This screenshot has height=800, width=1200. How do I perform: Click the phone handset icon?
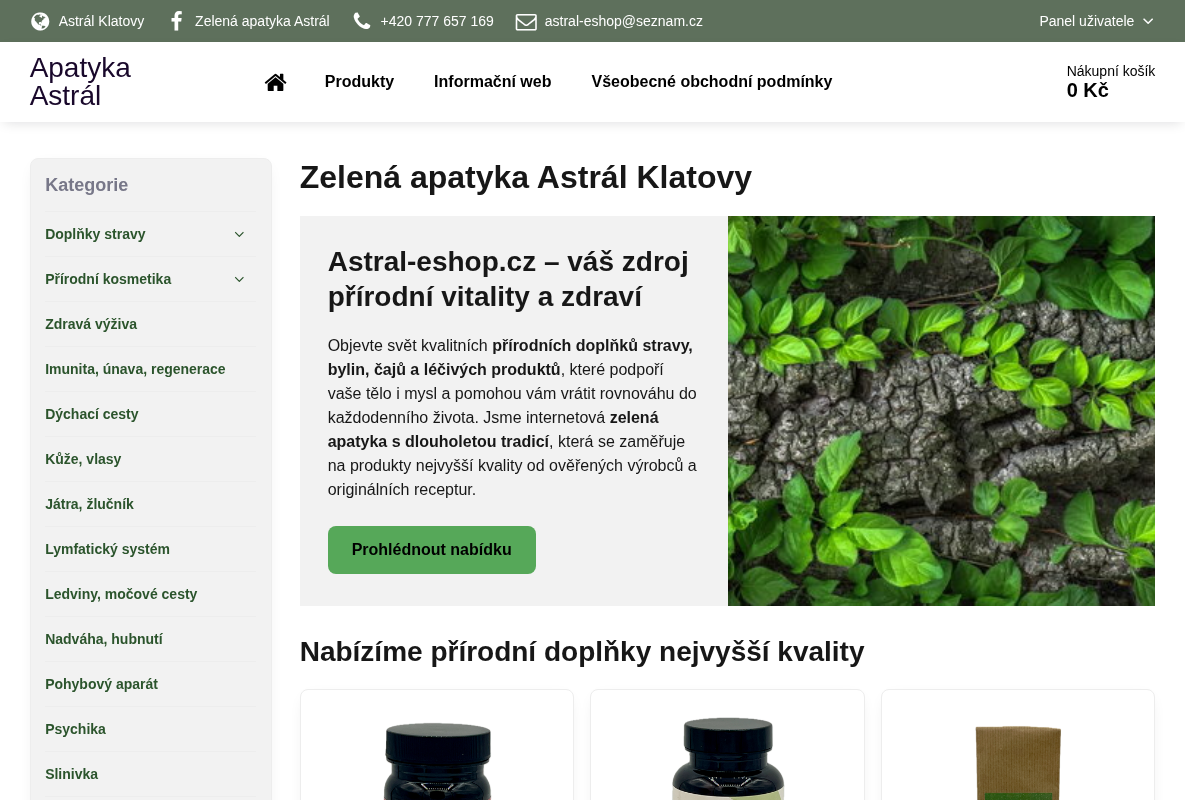(x=362, y=21)
